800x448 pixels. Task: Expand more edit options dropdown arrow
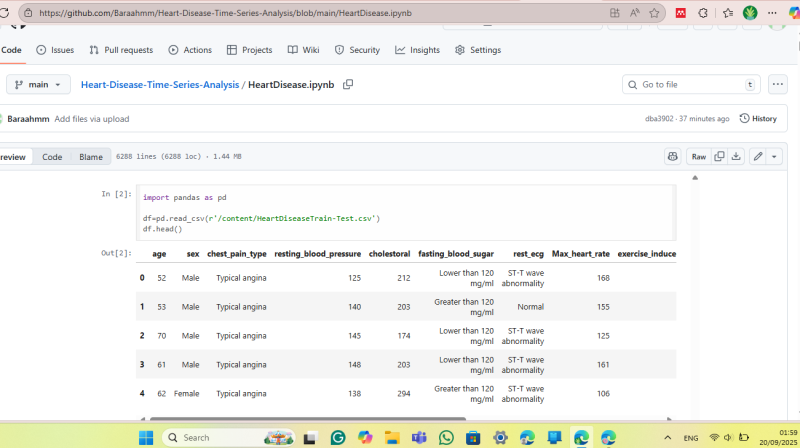(x=774, y=156)
